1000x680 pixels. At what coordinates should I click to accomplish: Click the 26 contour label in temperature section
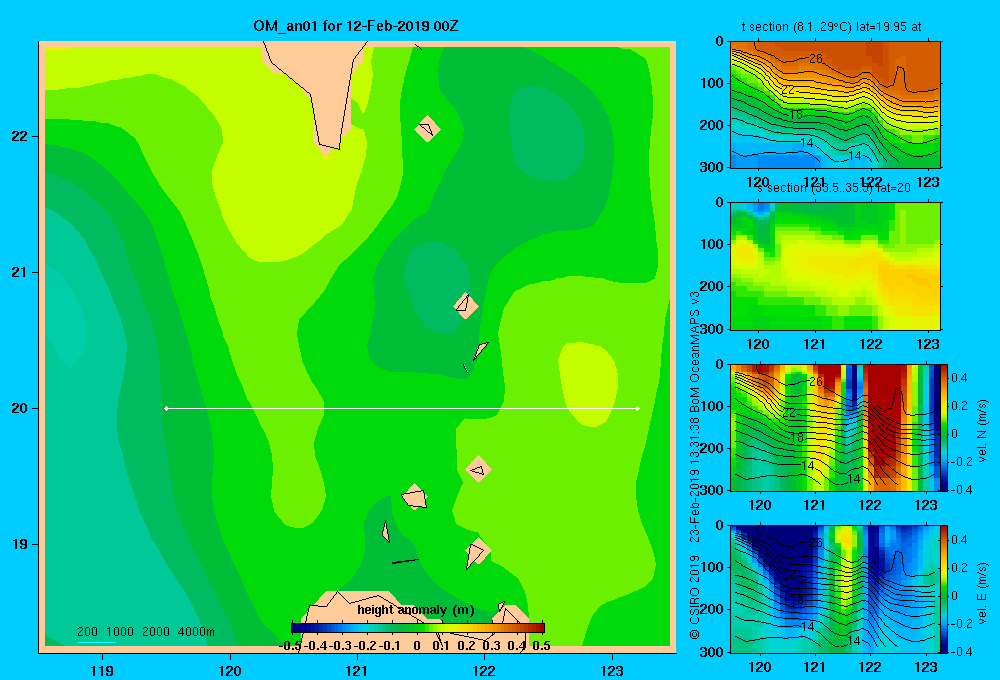pyautogui.click(x=816, y=59)
